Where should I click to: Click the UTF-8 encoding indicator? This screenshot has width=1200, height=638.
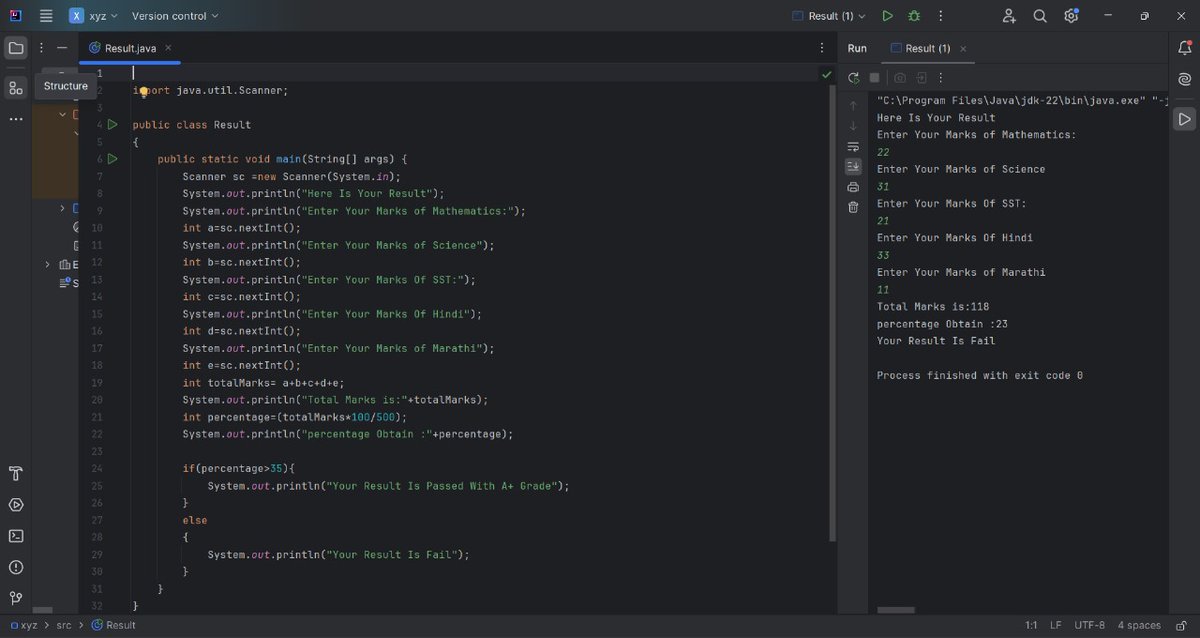pos(1090,625)
